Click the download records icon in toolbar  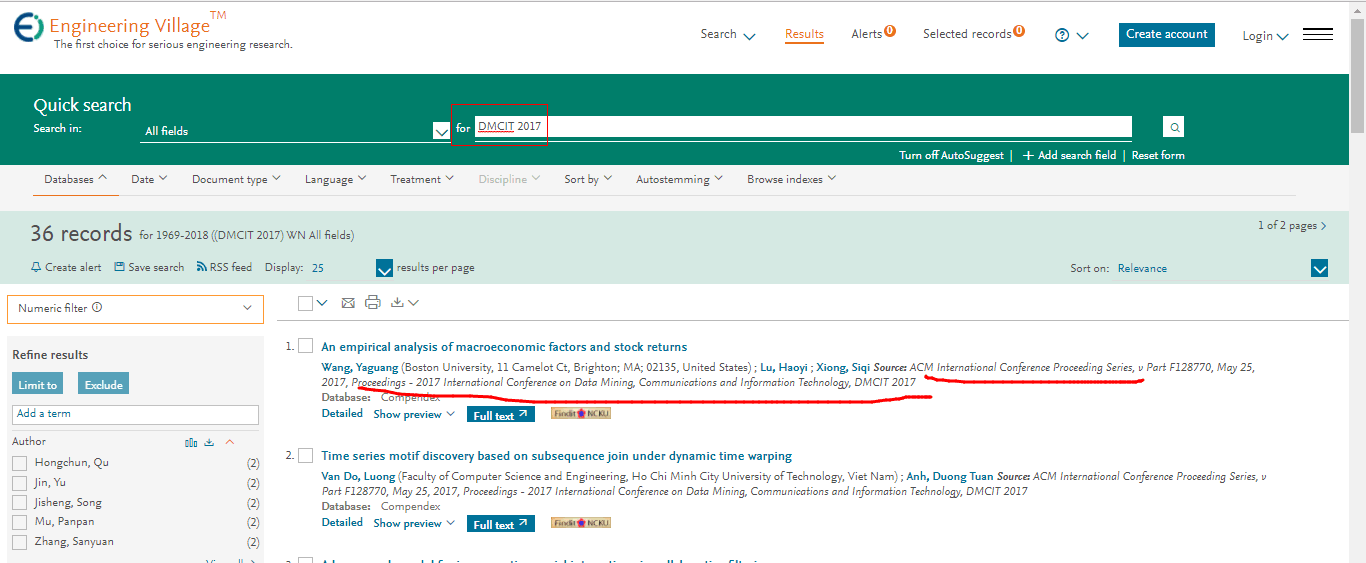397,303
